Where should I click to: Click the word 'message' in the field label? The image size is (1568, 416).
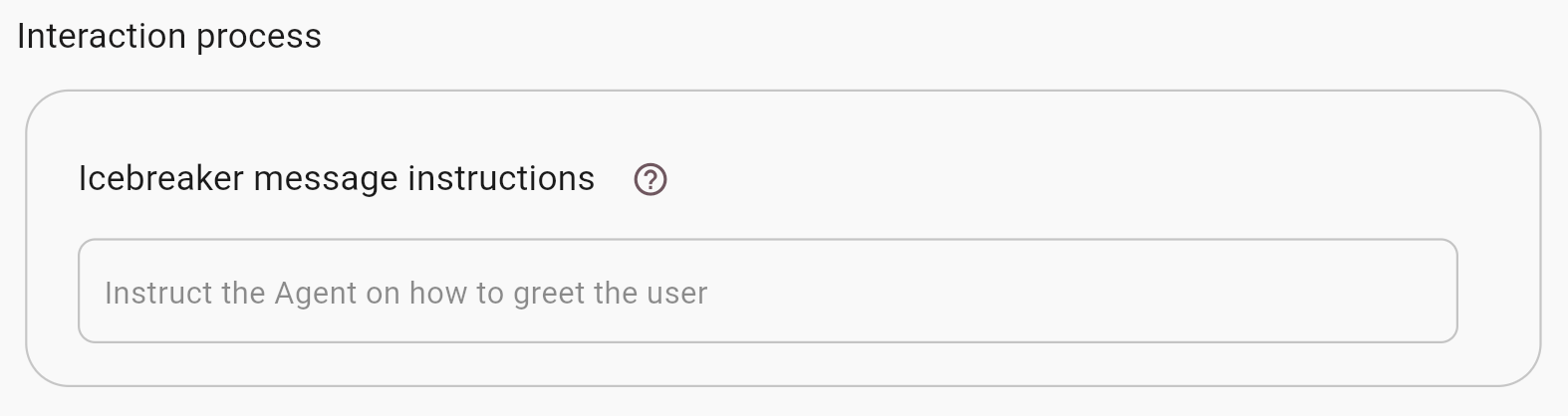coord(326,179)
